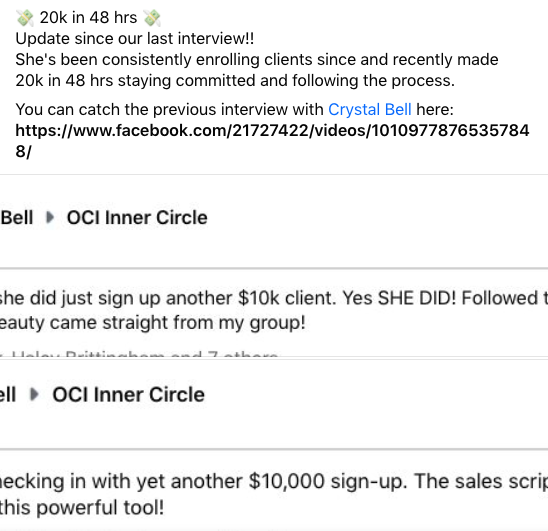
Task: Open the Crystal Bell profile link
Action: coord(370,109)
